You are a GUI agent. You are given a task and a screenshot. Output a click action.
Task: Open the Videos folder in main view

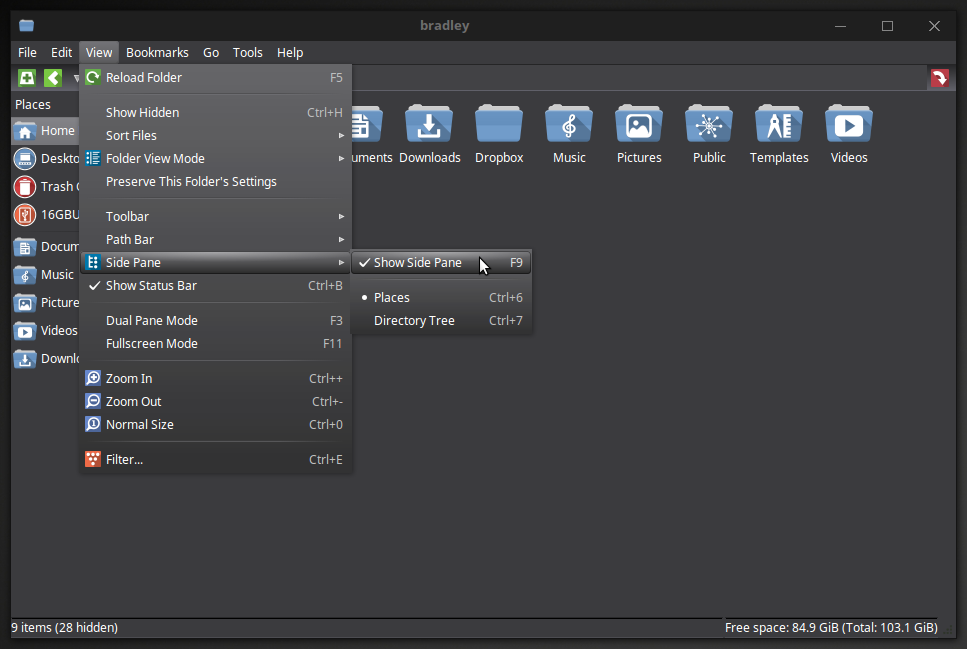click(848, 134)
